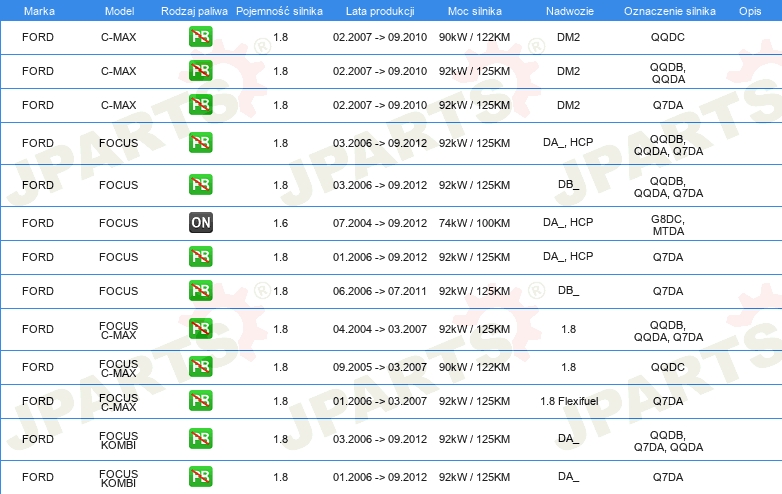Screen dimensions: 782x494
Task: Select 'QQDC' engine code in the FOCUS C-MAX row
Action: pyautogui.click(x=668, y=367)
